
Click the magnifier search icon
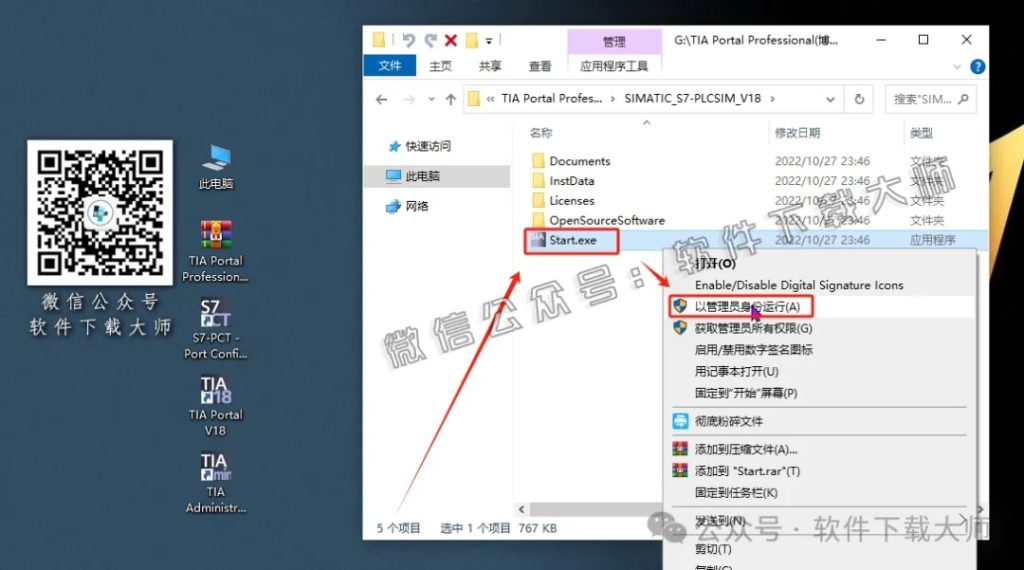963,99
